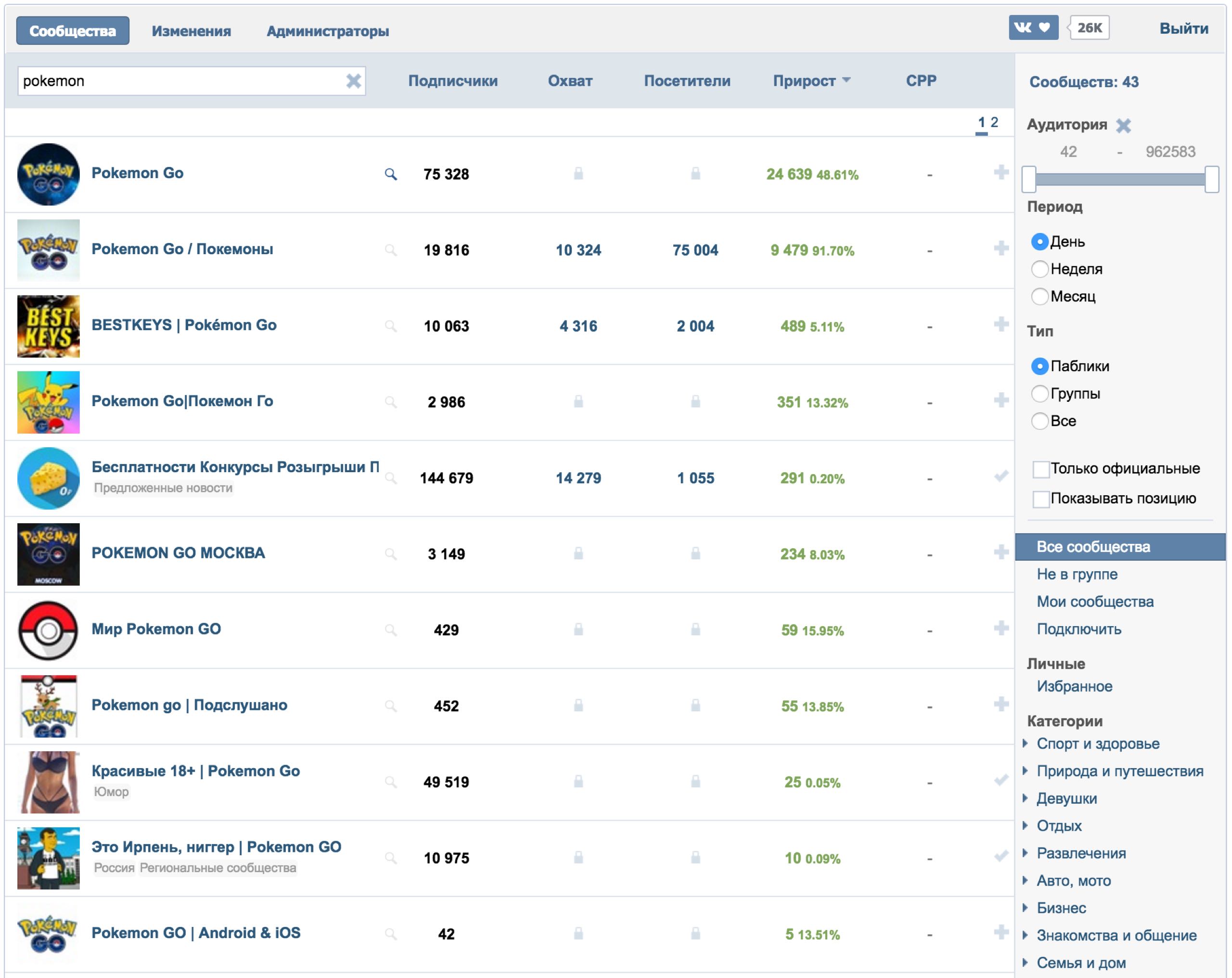The height and width of the screenshot is (978, 1232).
Task: Select the Неделя period radio button
Action: click(x=1039, y=269)
